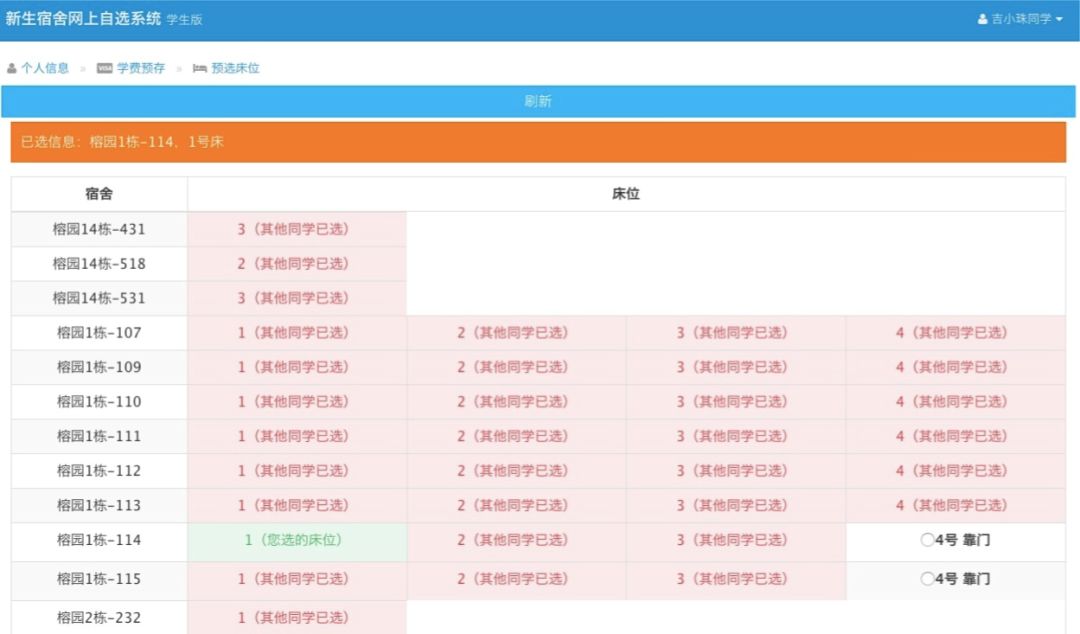This screenshot has width=1080, height=634.
Task: Click dormitory cell 榕园1栋-112
Action: coord(99,471)
